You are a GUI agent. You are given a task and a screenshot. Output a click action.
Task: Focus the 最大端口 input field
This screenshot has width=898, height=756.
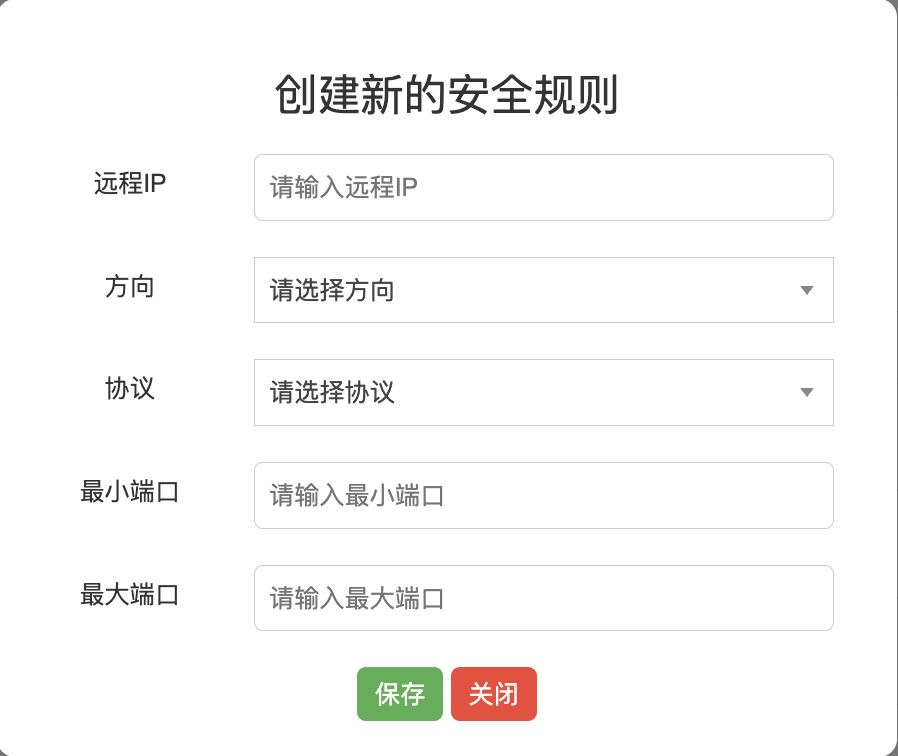(x=543, y=598)
